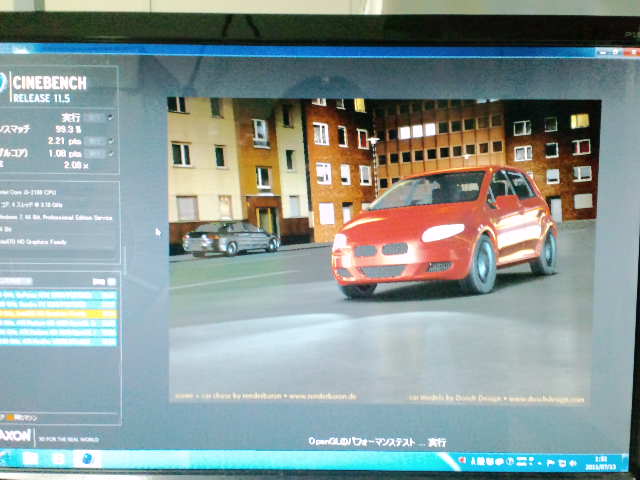Click the IME input mode A icon
This screenshot has width=640, height=480.
(473, 461)
